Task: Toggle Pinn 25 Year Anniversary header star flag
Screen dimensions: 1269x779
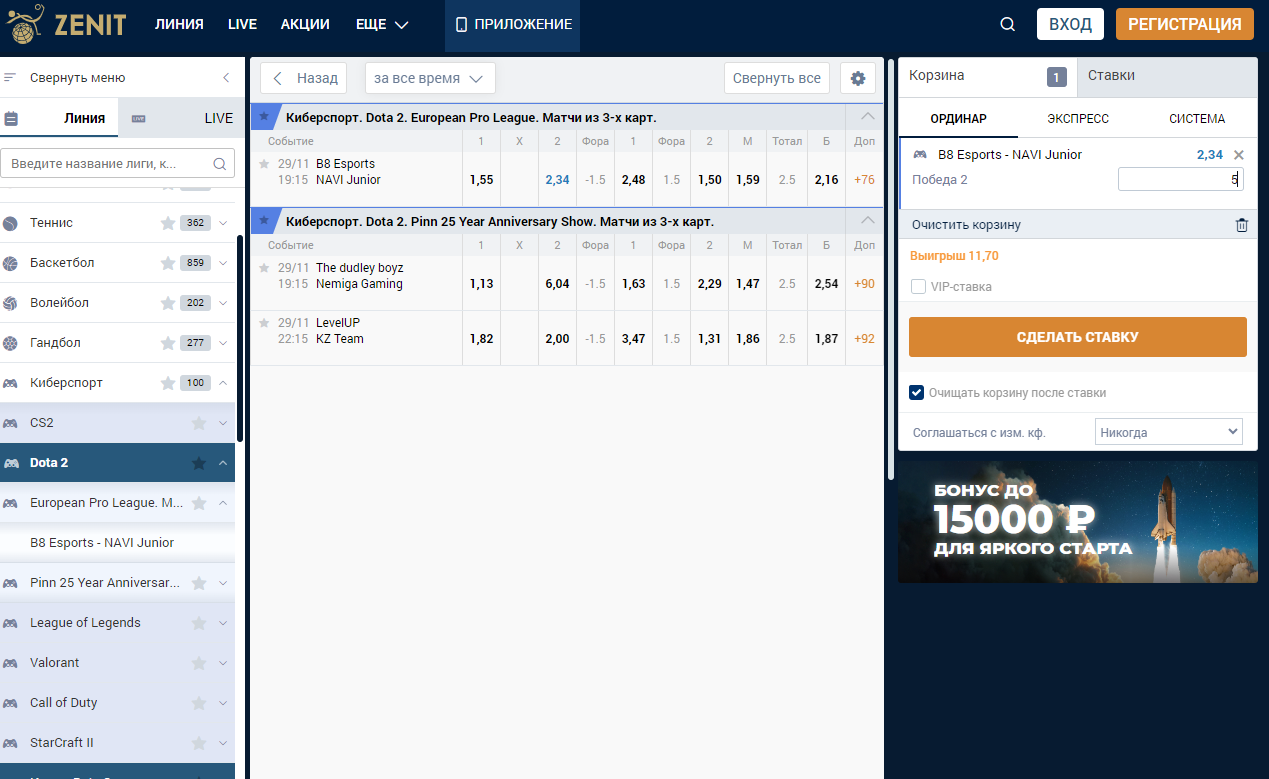Action: (263, 221)
